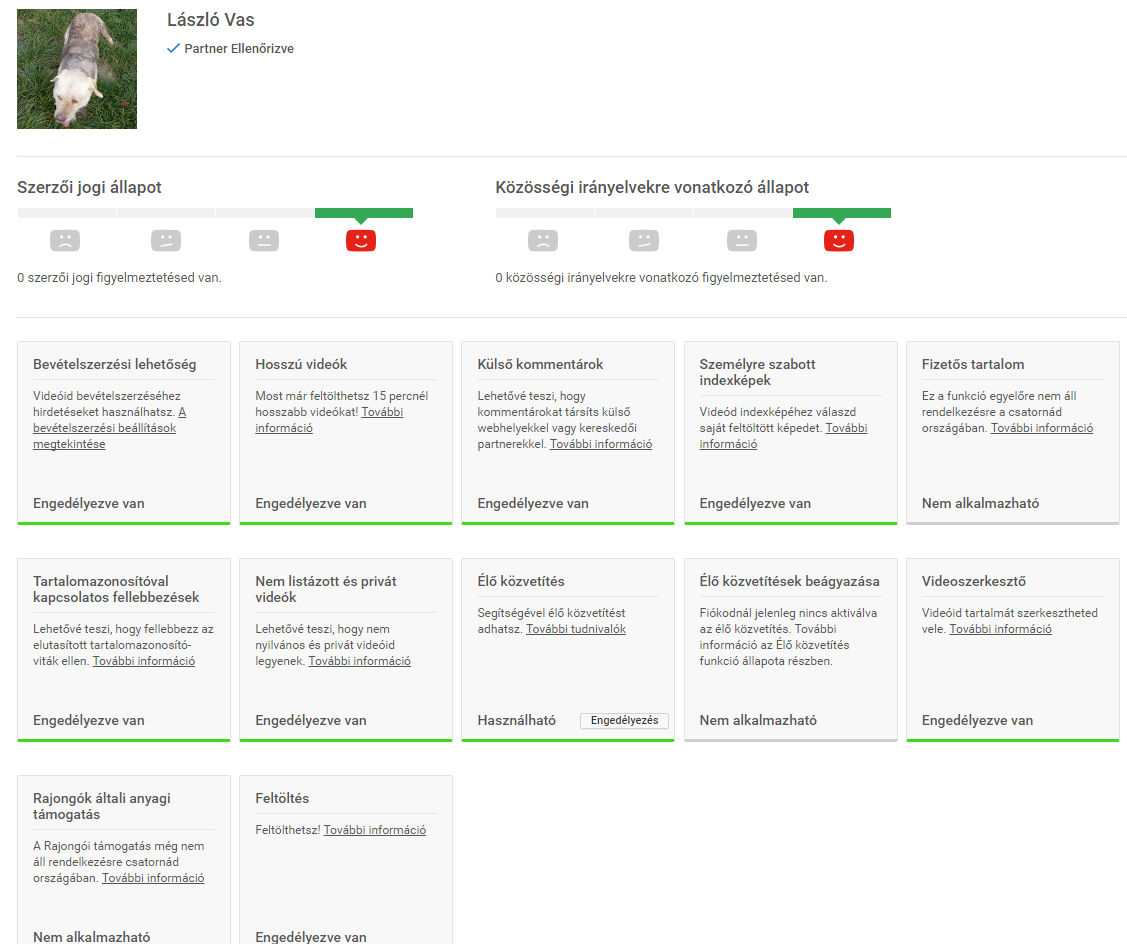Open További információ link in Rajongók általi anyagi támogatás
This screenshot has height=944, width=1127.
click(x=153, y=878)
